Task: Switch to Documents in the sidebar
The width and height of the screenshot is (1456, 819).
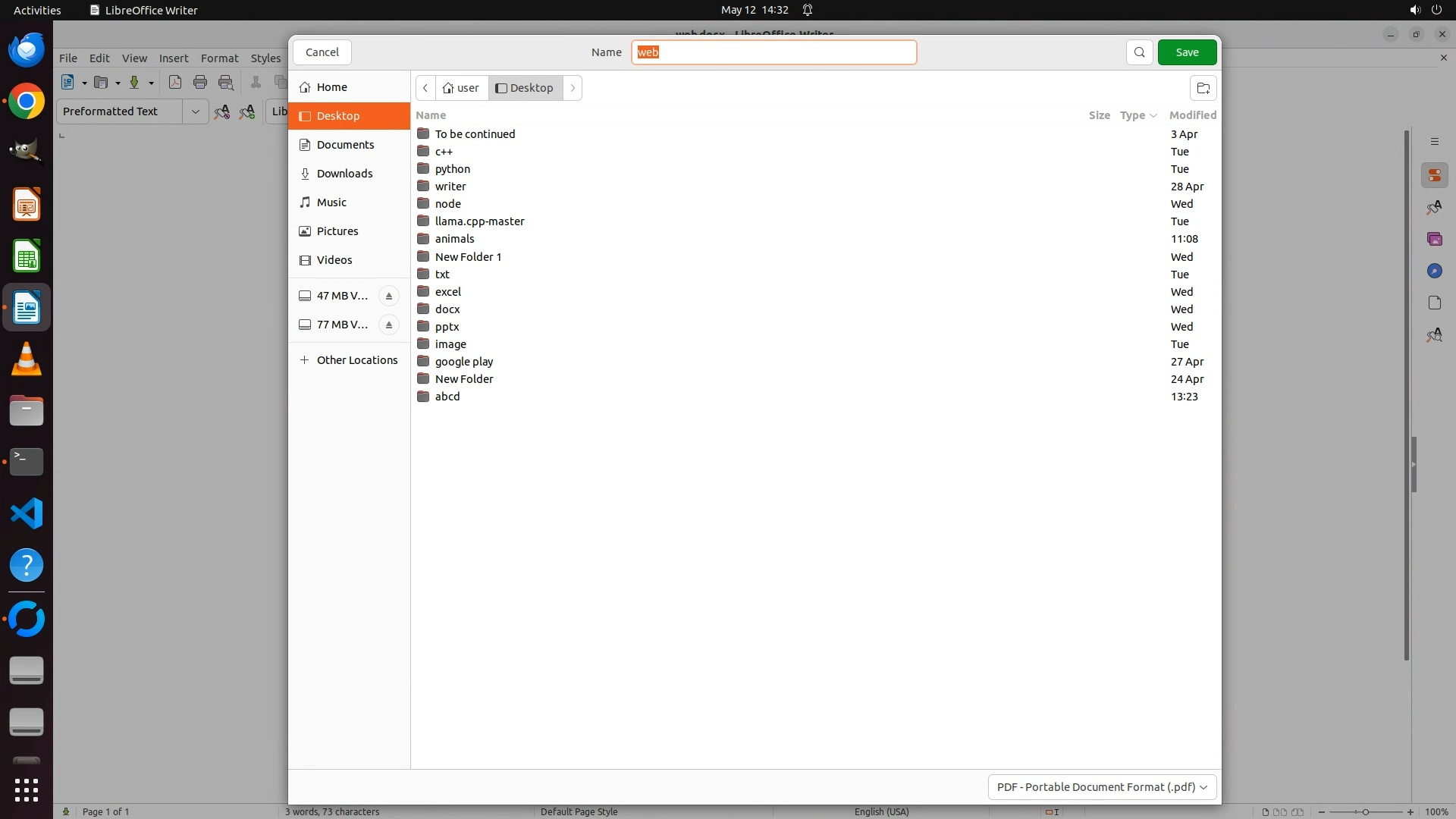Action: click(345, 145)
